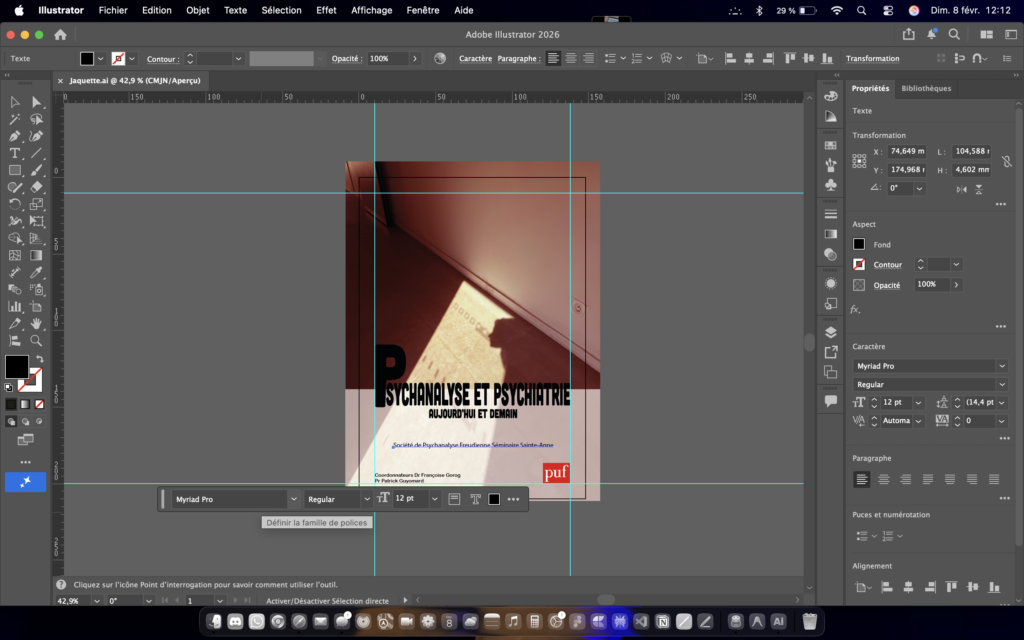Flip horizontally in Transformation section
This screenshot has height=640, width=1024.
[961, 189]
